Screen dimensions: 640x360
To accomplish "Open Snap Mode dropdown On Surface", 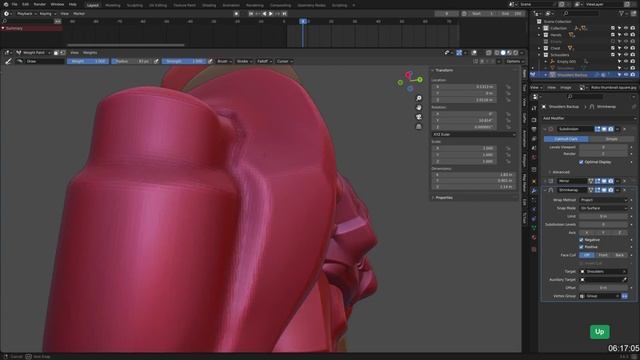I will pos(603,208).
